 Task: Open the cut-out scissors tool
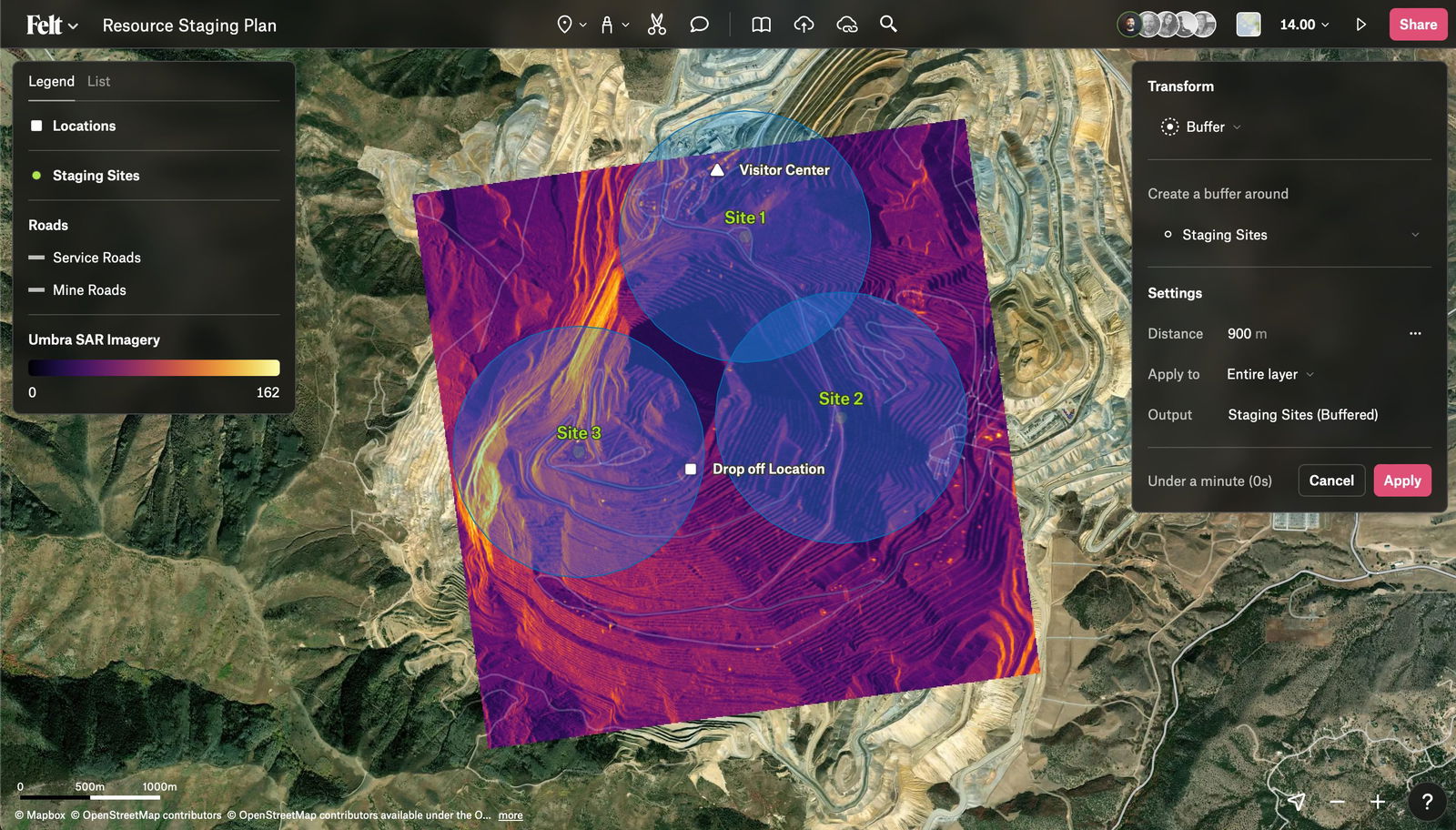pyautogui.click(x=657, y=25)
